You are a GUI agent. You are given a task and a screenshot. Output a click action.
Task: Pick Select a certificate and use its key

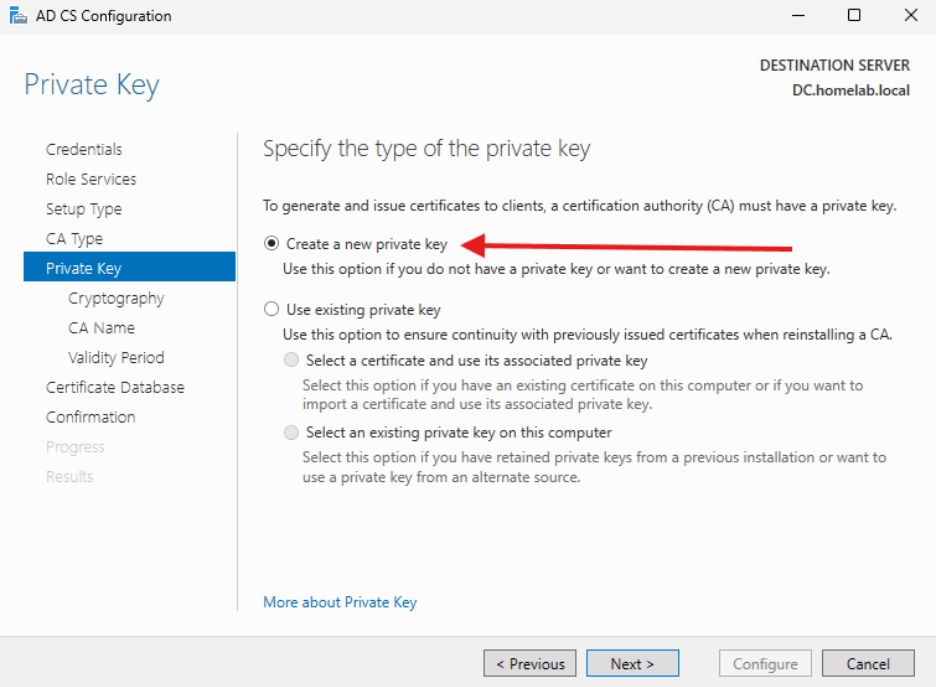[291, 360]
